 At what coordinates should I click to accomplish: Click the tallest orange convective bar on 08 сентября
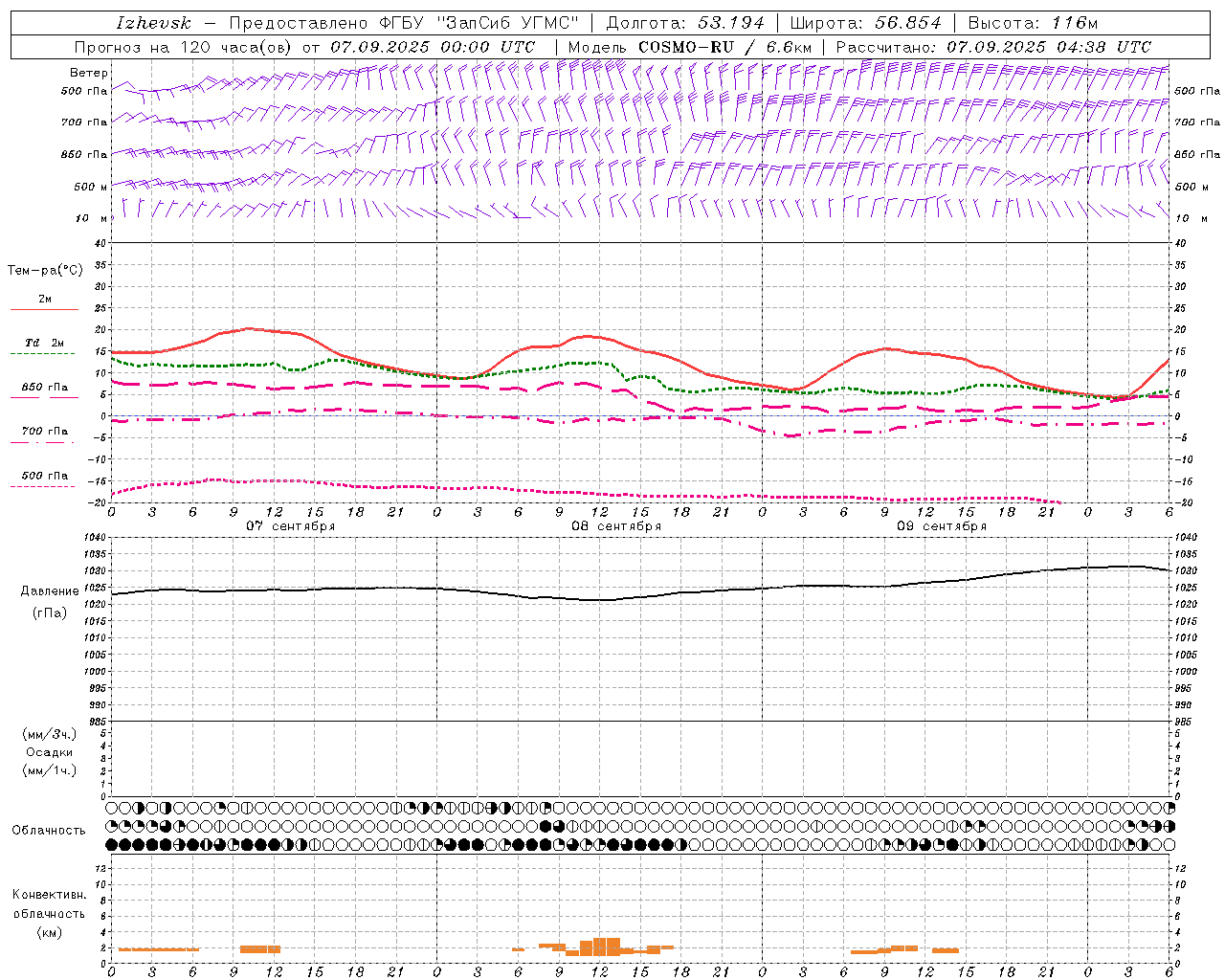[x=607, y=947]
